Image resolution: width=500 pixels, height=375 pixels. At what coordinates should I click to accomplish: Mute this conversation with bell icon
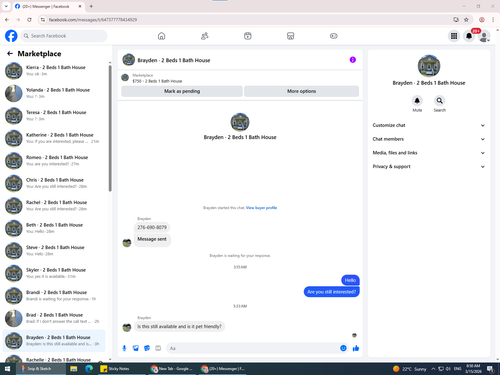click(417, 100)
